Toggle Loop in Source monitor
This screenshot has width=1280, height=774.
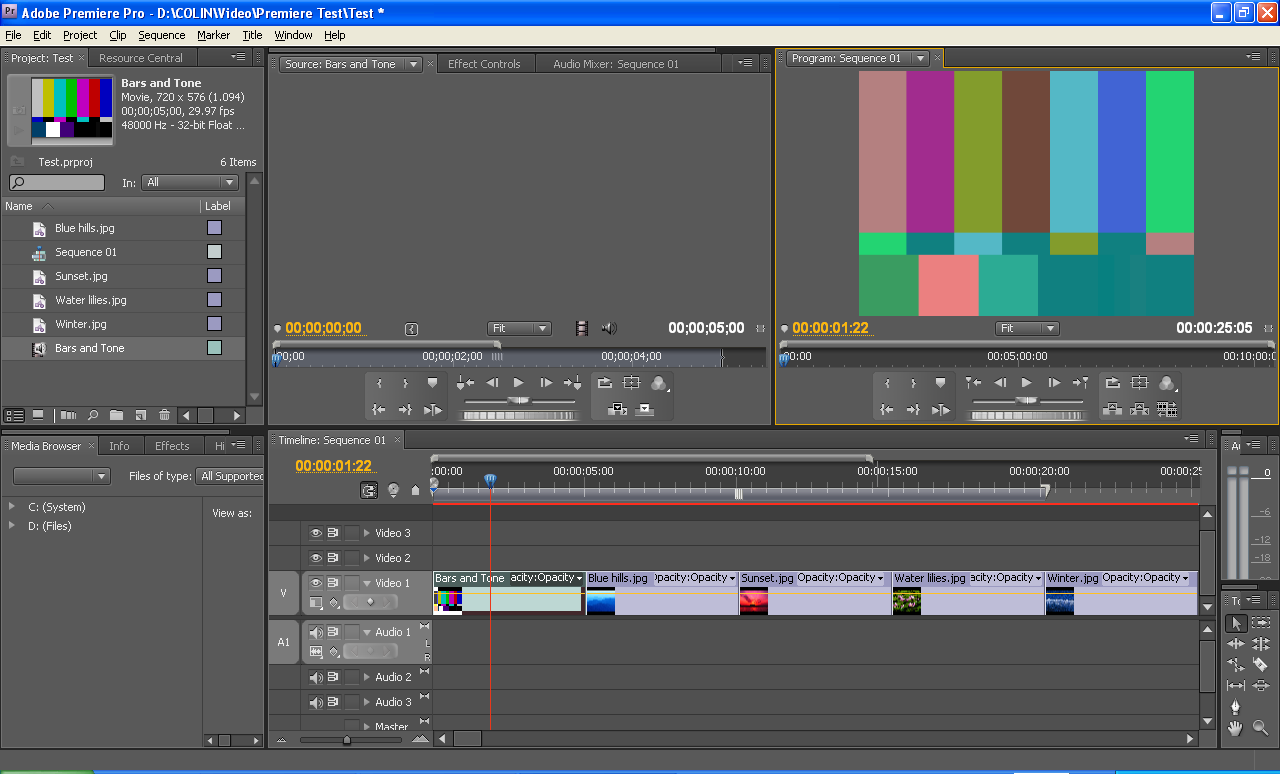tap(605, 383)
